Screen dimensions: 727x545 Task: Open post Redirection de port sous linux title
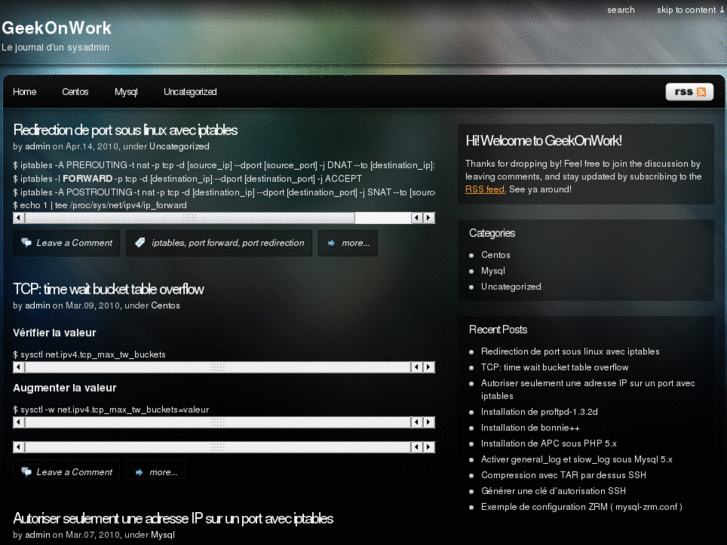tap(125, 130)
